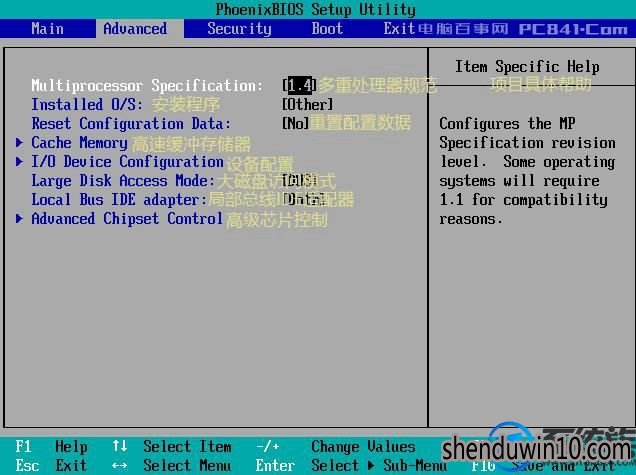Open the Advanced Chipset Control entry

tap(127, 219)
